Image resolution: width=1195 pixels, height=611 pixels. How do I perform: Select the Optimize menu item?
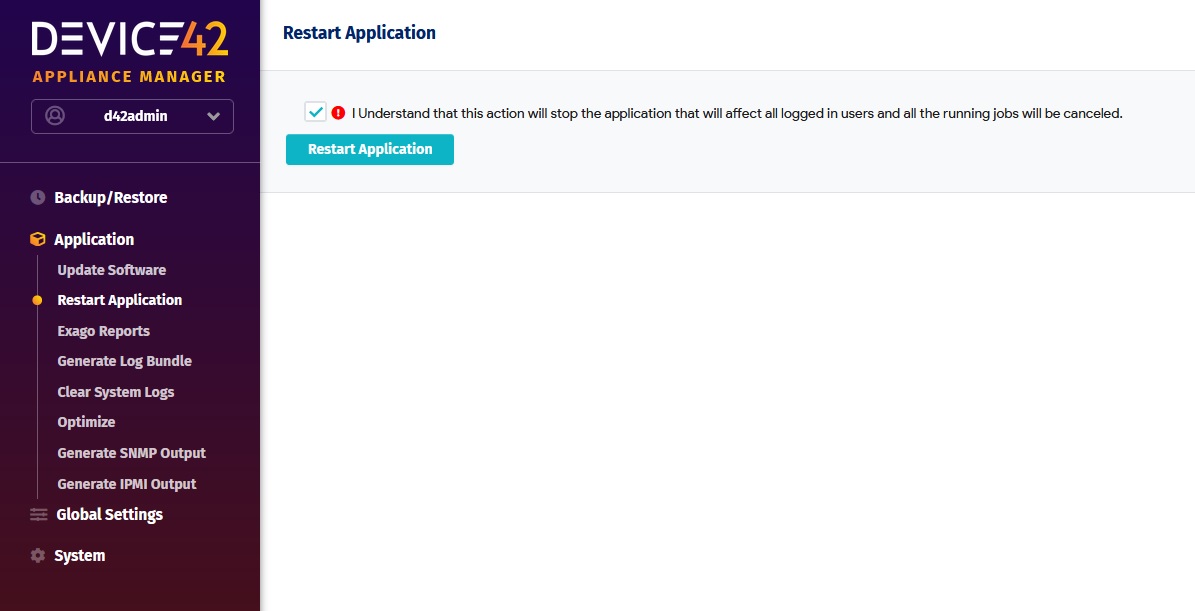click(x=86, y=422)
